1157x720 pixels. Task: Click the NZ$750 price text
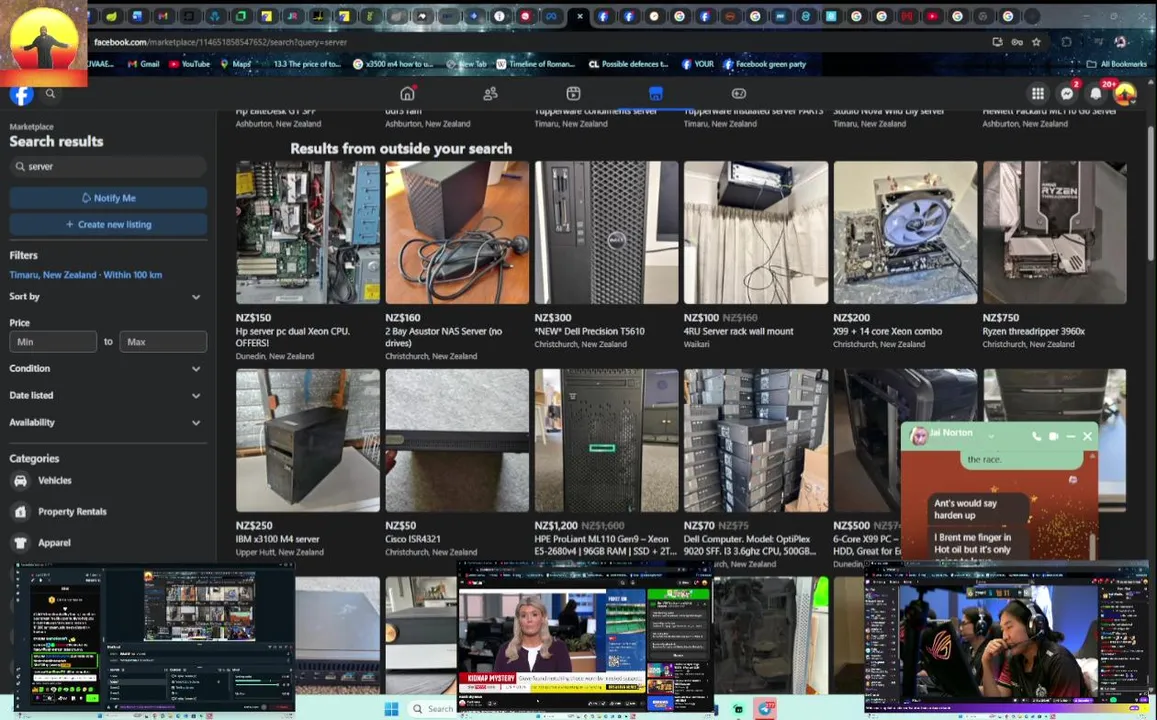(1000, 318)
